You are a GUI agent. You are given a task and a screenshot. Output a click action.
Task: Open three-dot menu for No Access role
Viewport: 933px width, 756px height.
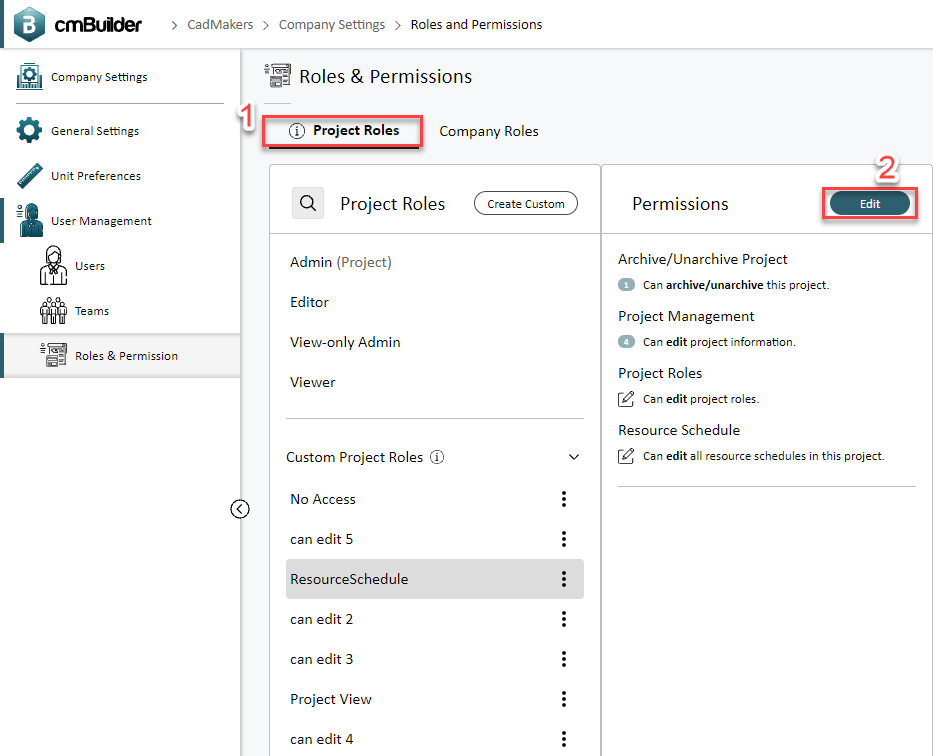tap(563, 499)
